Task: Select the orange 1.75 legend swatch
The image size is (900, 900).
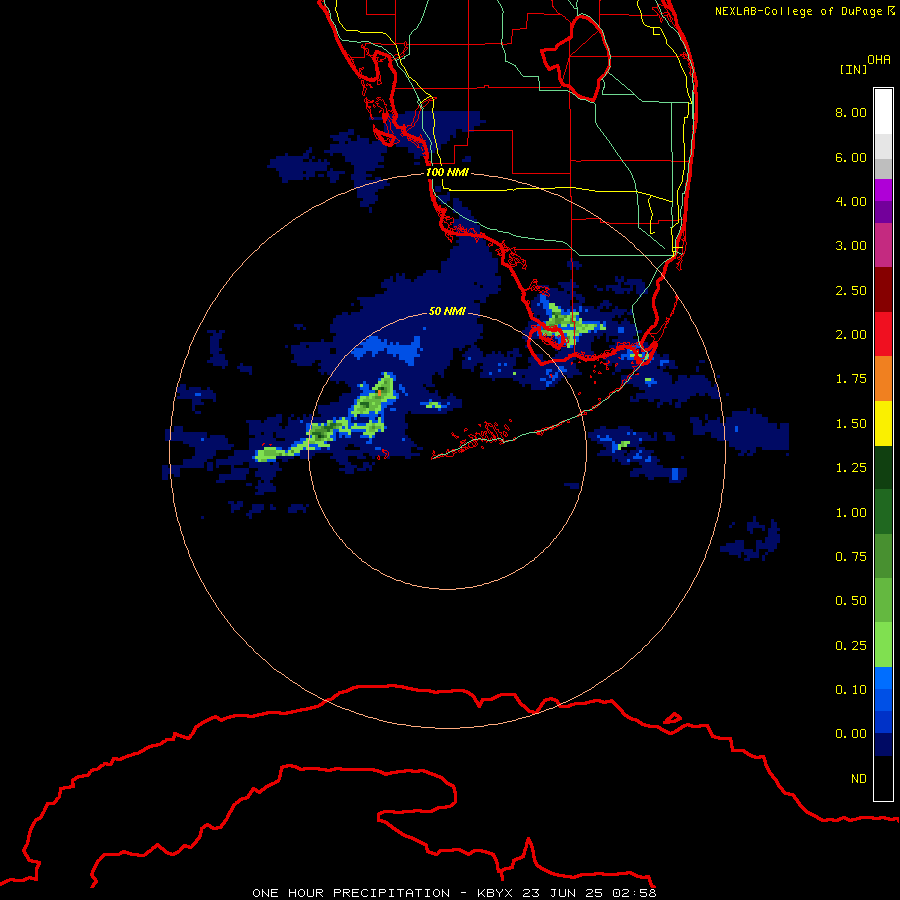Action: coord(883,379)
